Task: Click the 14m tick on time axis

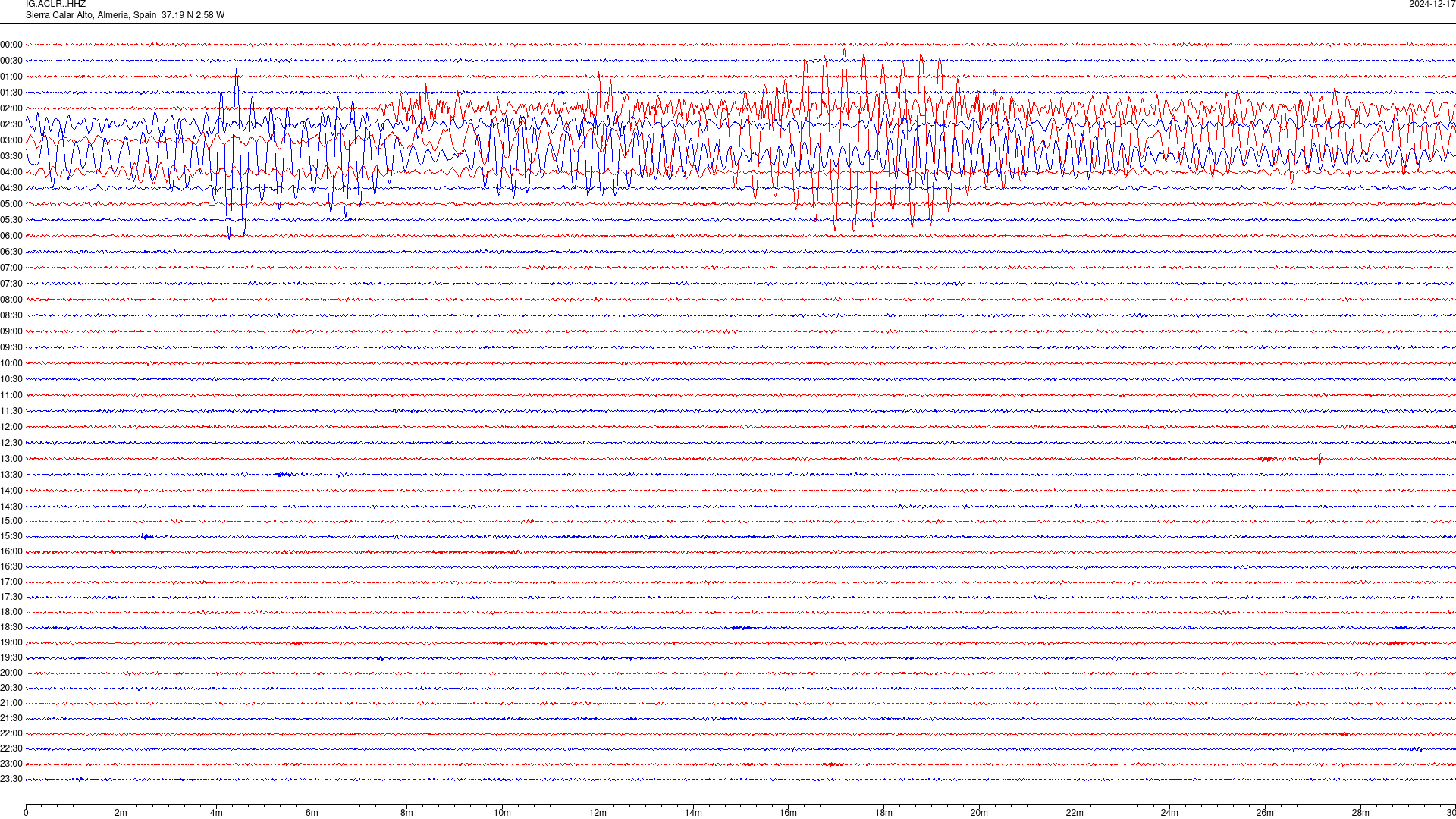Action: pyautogui.click(x=693, y=813)
